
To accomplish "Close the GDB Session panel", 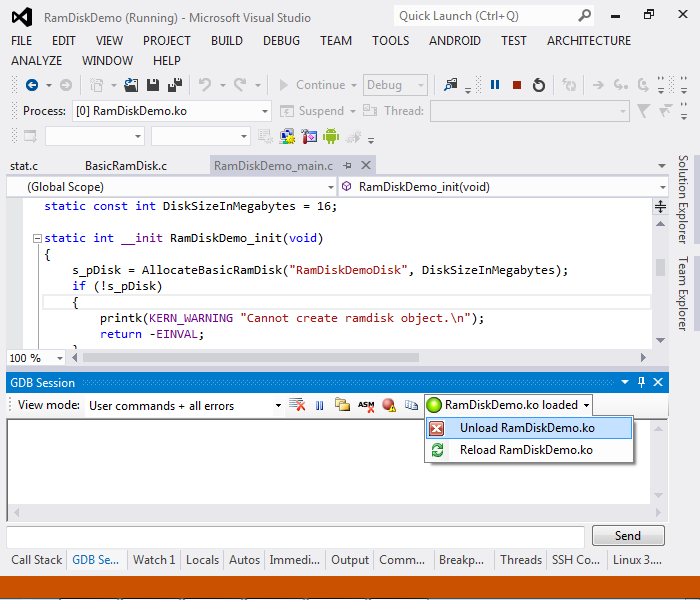I will click(x=658, y=382).
